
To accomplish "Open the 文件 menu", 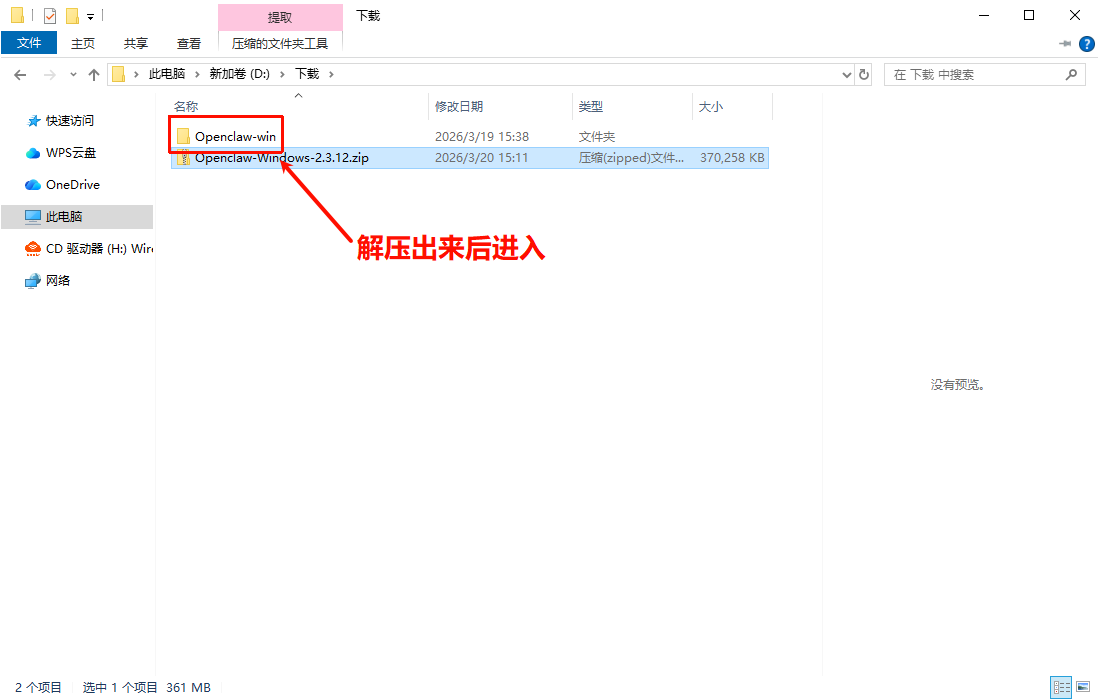I will pyautogui.click(x=29, y=43).
